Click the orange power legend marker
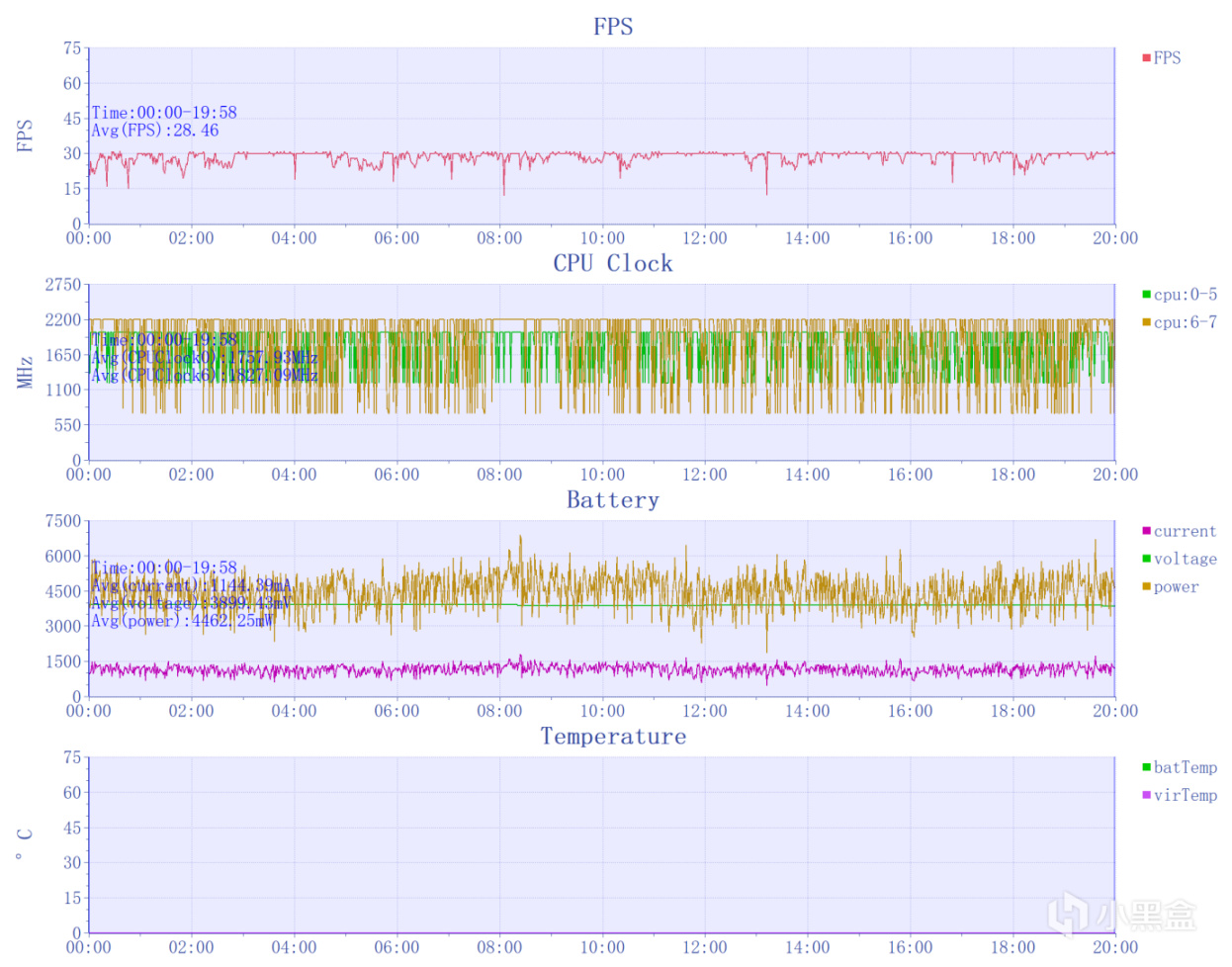Viewport: 1232px width, 967px height. point(1146,586)
